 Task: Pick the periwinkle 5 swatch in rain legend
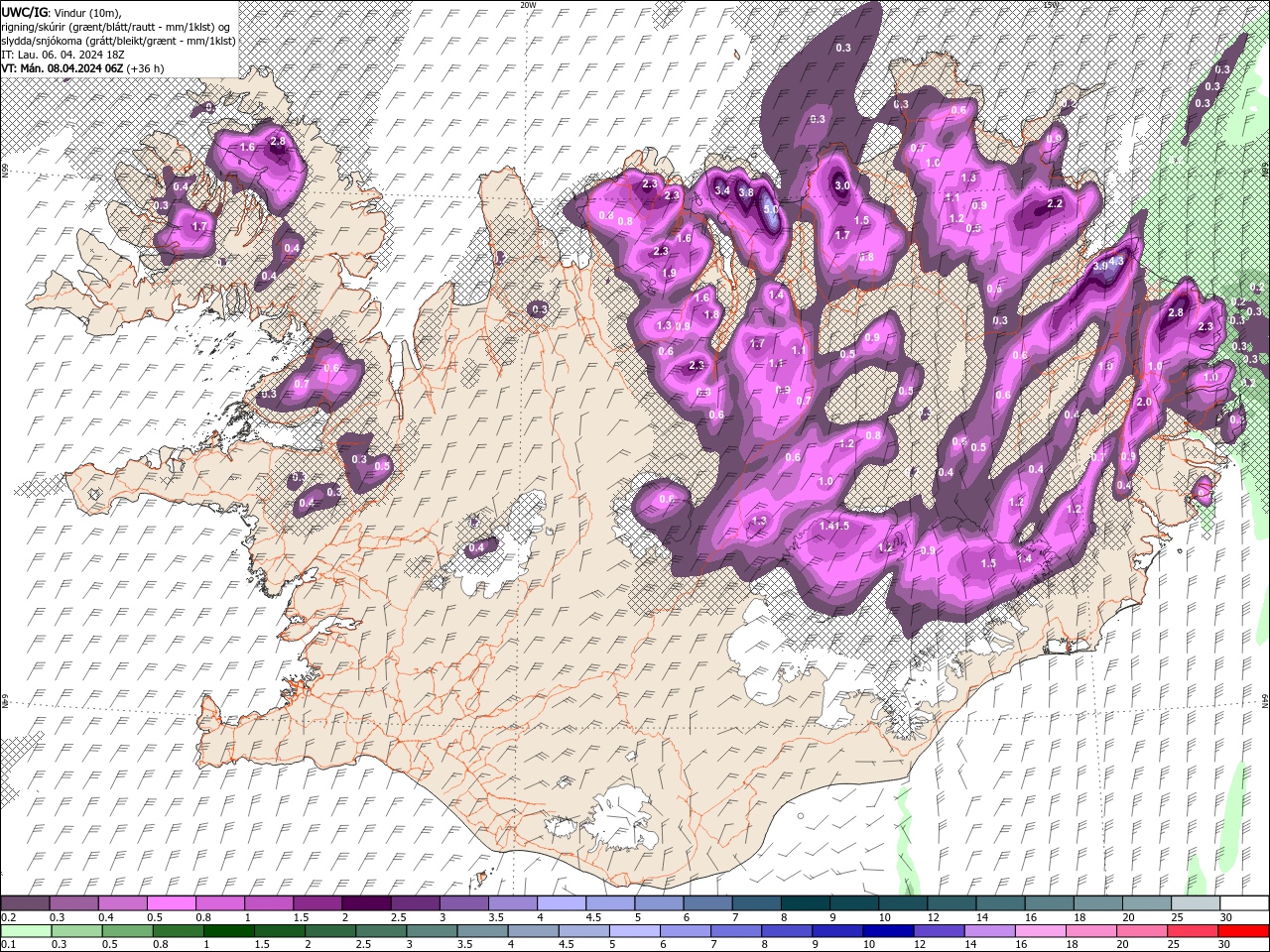(634, 931)
